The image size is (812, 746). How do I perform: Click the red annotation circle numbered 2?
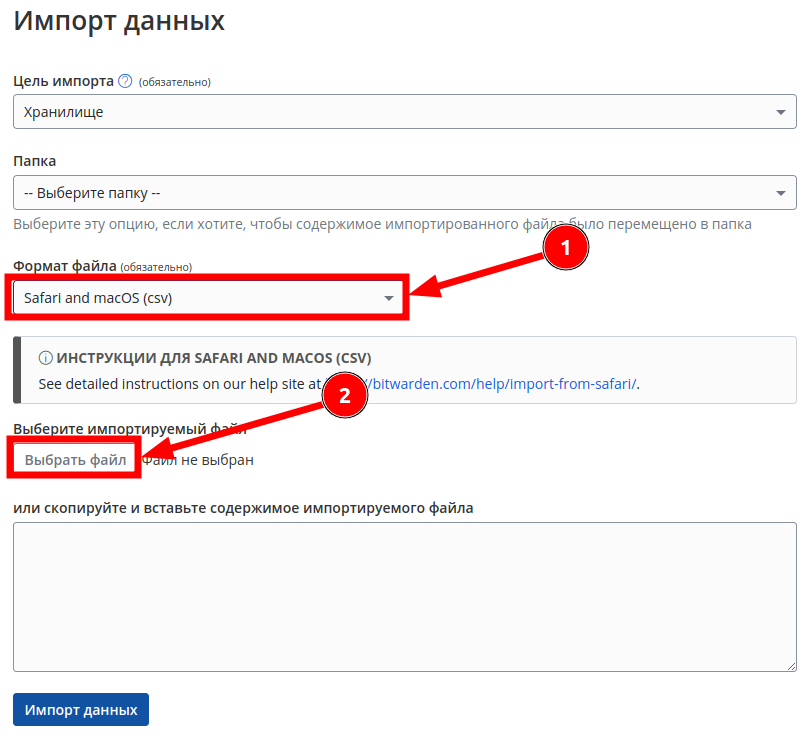click(345, 395)
